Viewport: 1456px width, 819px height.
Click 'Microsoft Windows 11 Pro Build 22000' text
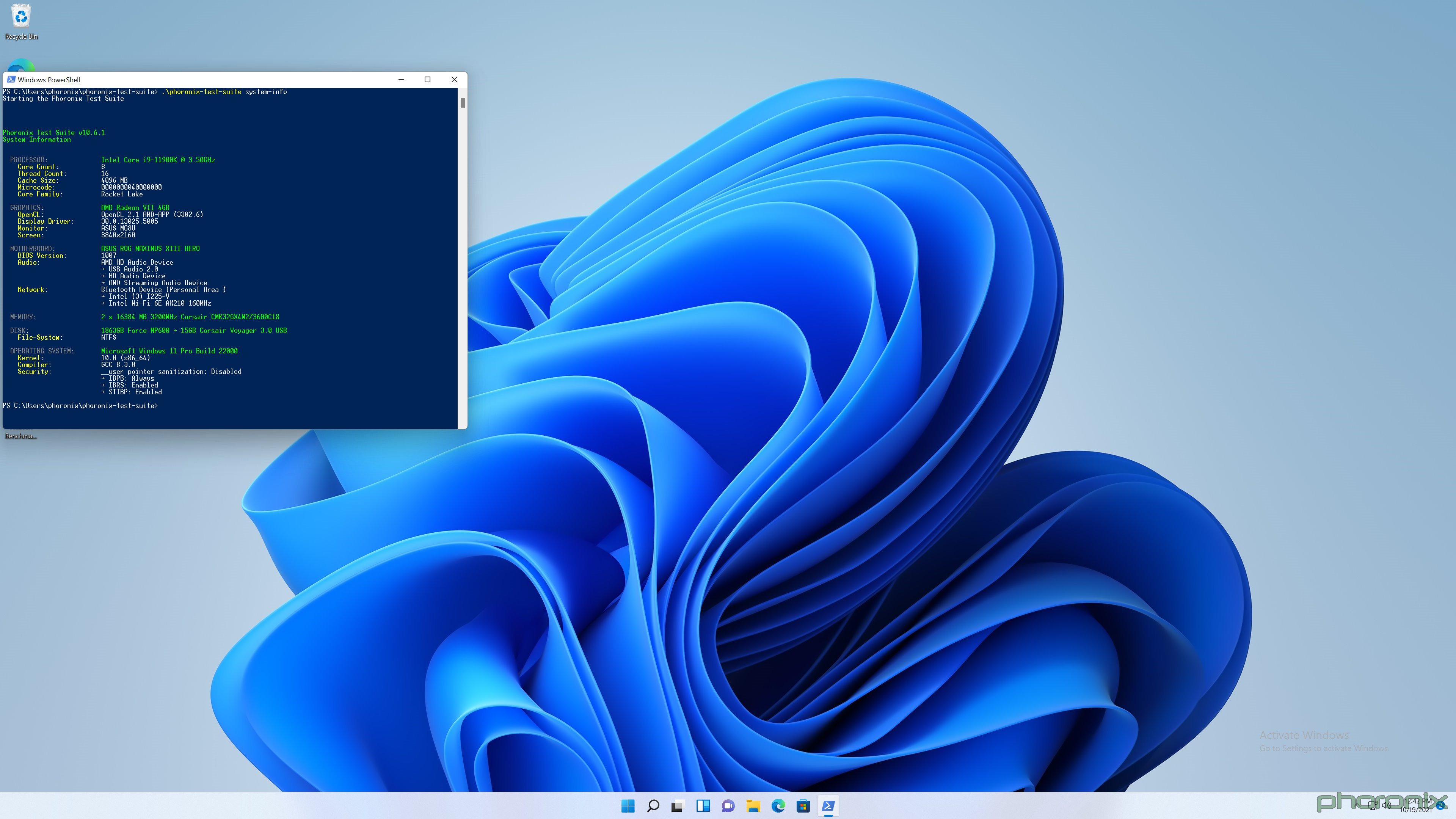tap(169, 351)
